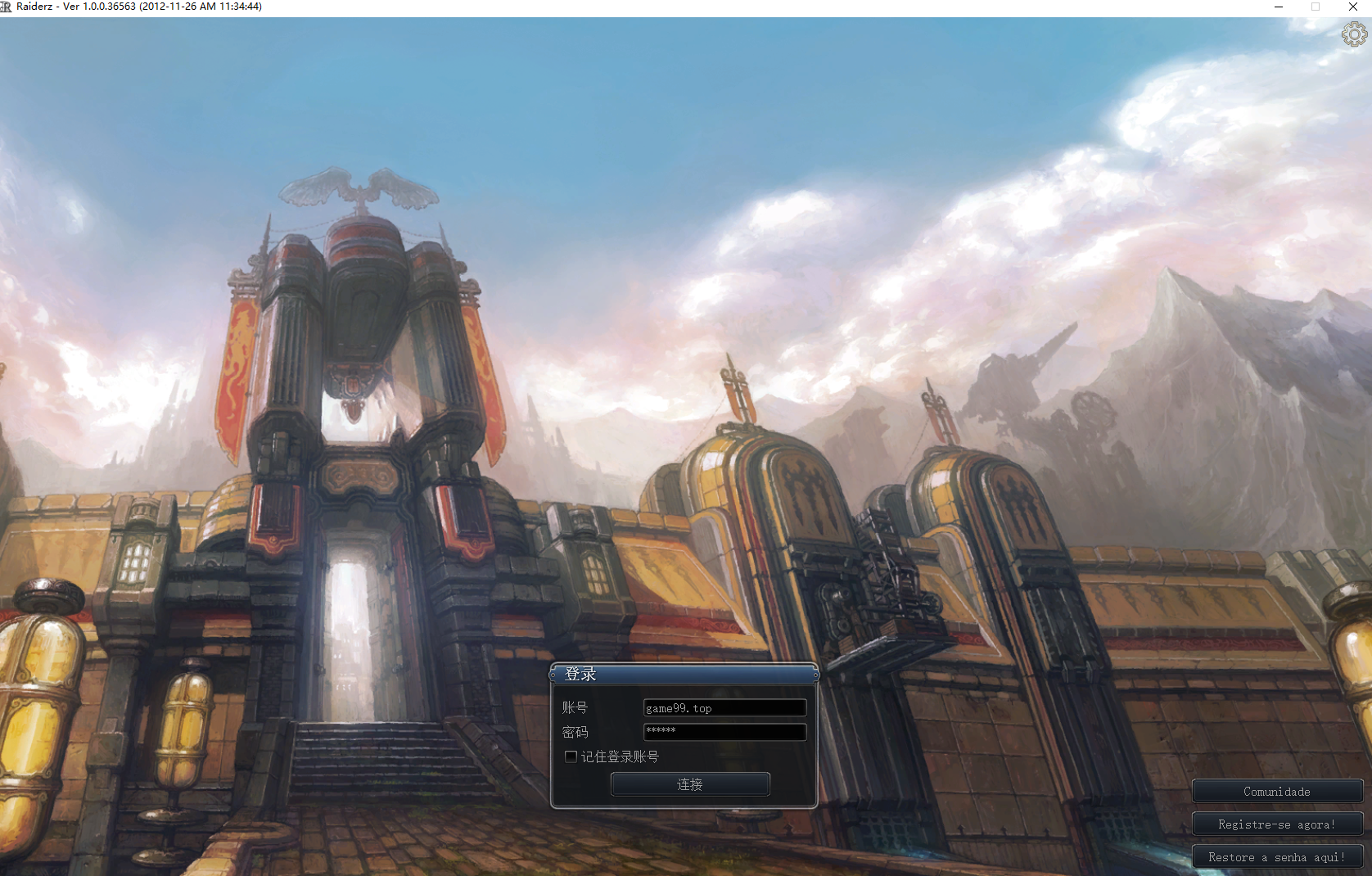Click the 记住登录账号 label text
Screen dimensions: 1372x876
coord(620,756)
